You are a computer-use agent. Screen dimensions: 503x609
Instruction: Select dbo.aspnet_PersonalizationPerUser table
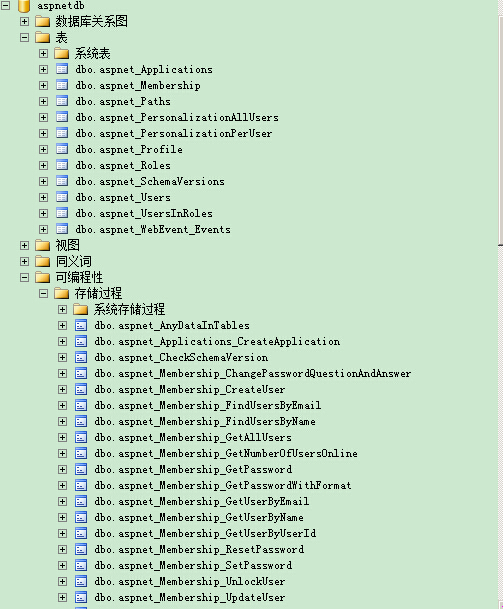174,133
